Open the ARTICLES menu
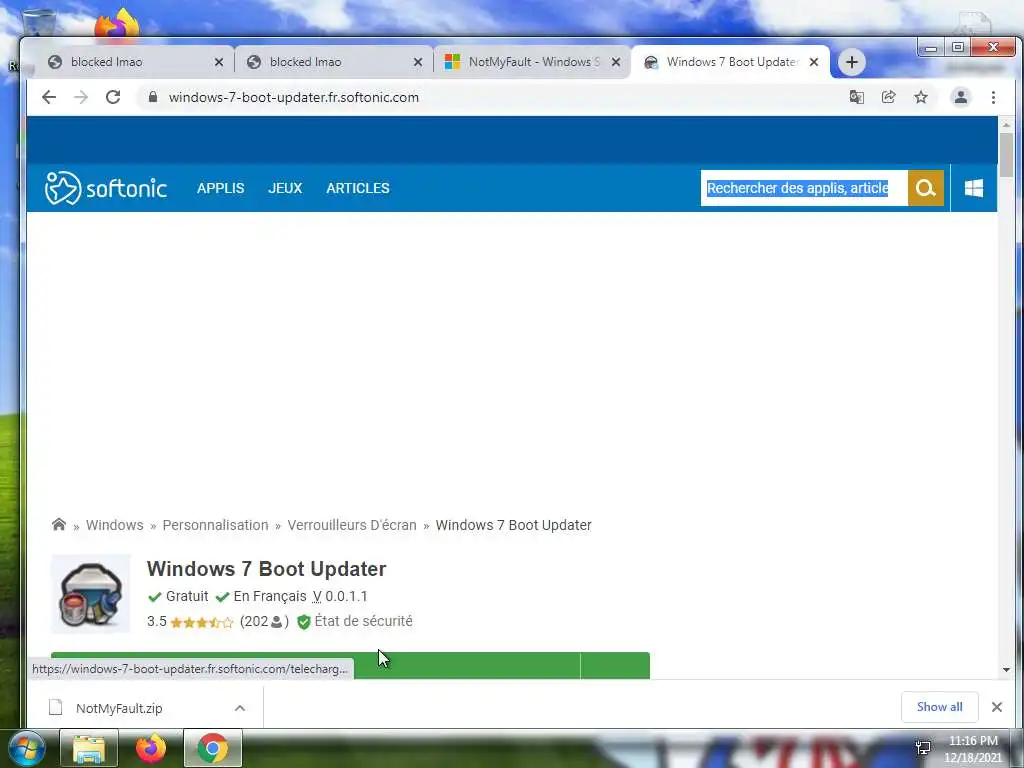The height and width of the screenshot is (768, 1024). click(358, 188)
